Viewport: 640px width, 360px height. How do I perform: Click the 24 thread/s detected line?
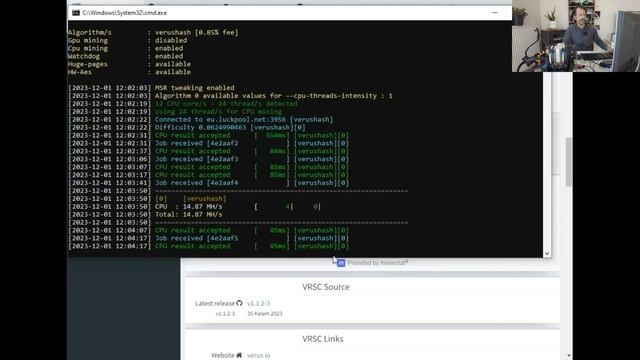pos(183,104)
